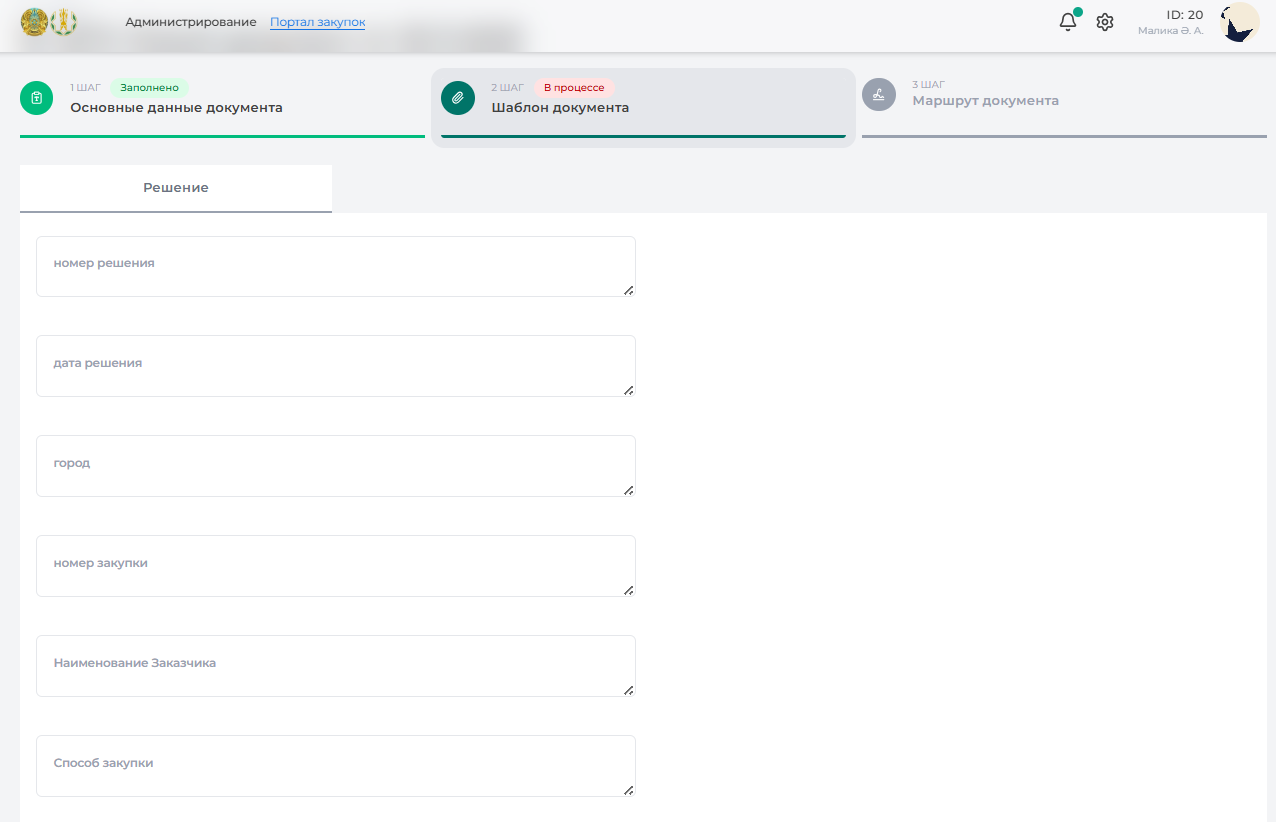The image size is (1276, 822).
Task: Click the step 1 clipboard icon
Action: [37, 98]
